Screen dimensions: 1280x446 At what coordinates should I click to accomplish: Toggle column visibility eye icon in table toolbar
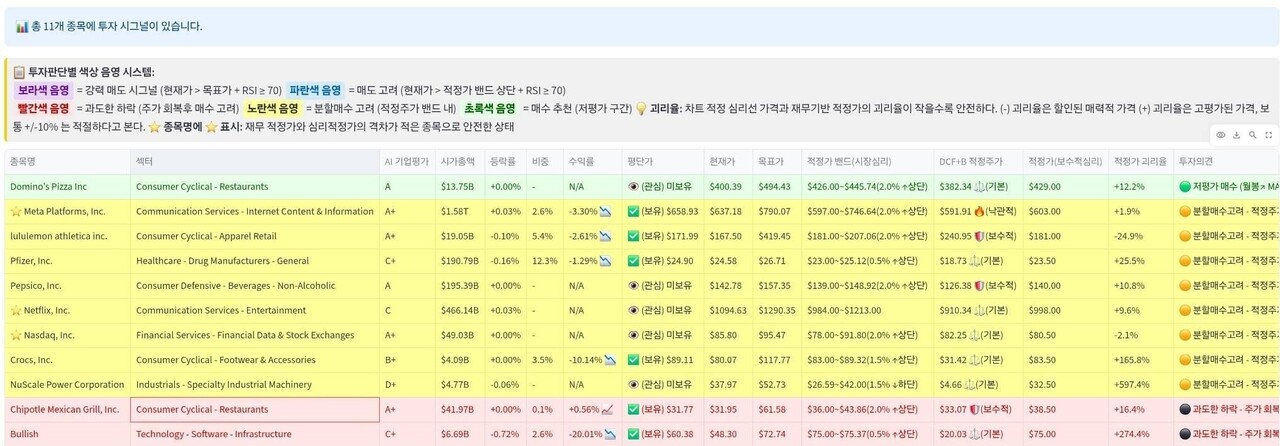tap(1220, 135)
